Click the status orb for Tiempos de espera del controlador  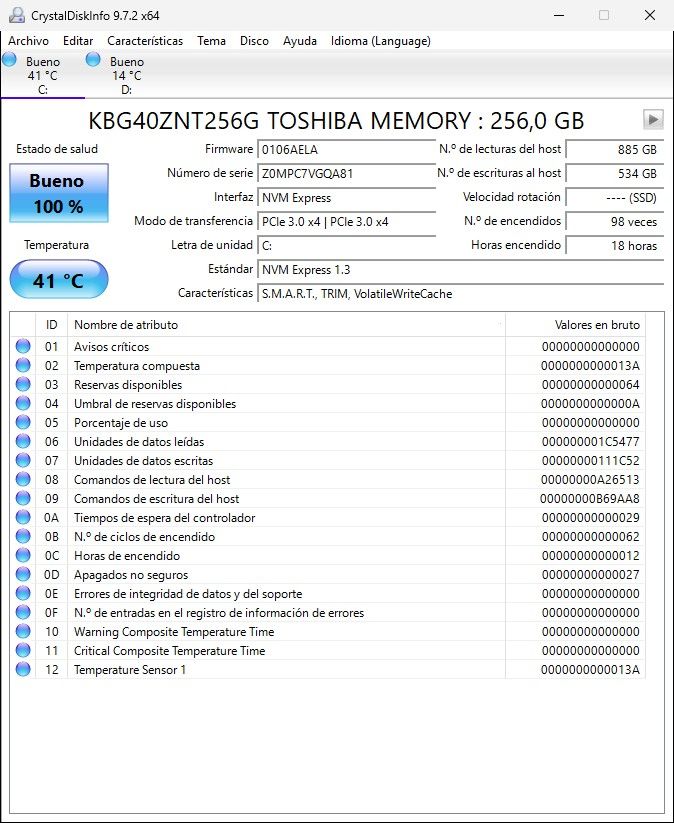(x=23, y=517)
